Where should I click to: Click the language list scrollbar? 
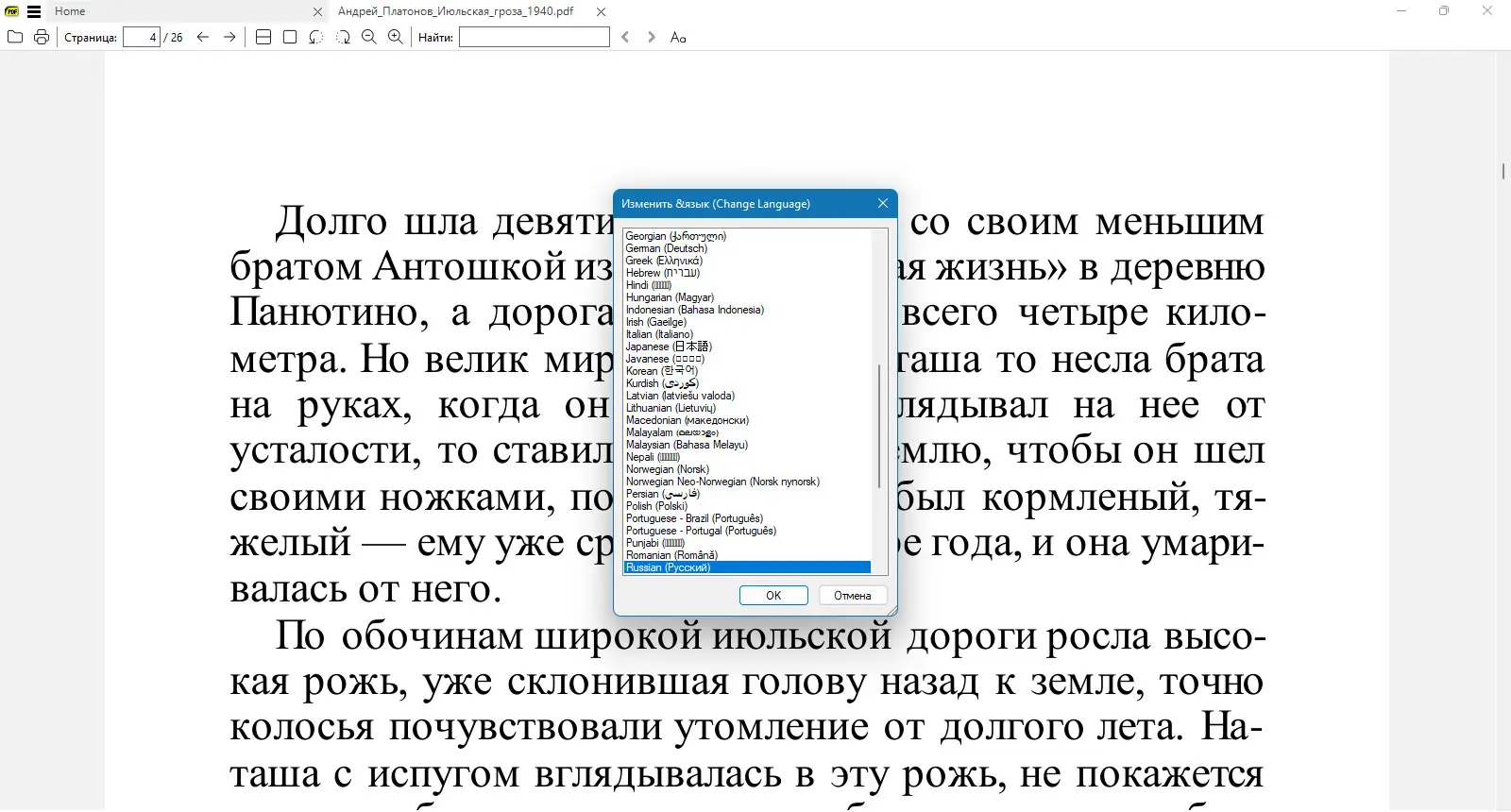pyautogui.click(x=879, y=426)
